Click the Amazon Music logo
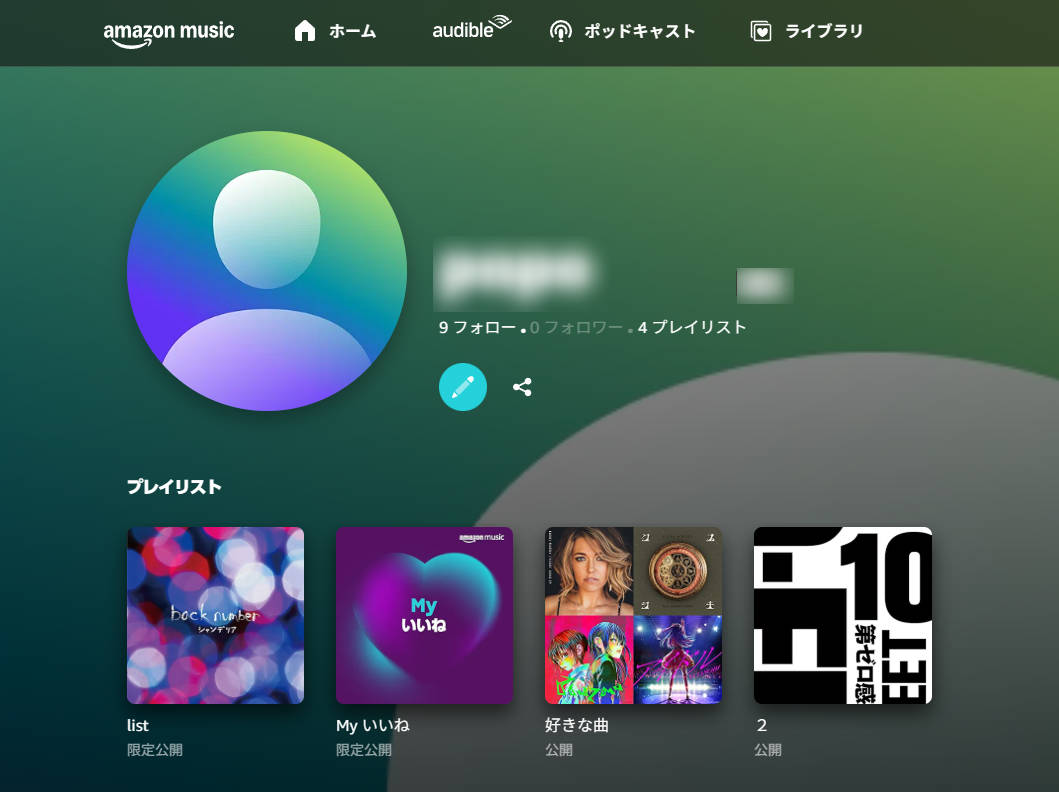1059x792 pixels. coord(169,34)
